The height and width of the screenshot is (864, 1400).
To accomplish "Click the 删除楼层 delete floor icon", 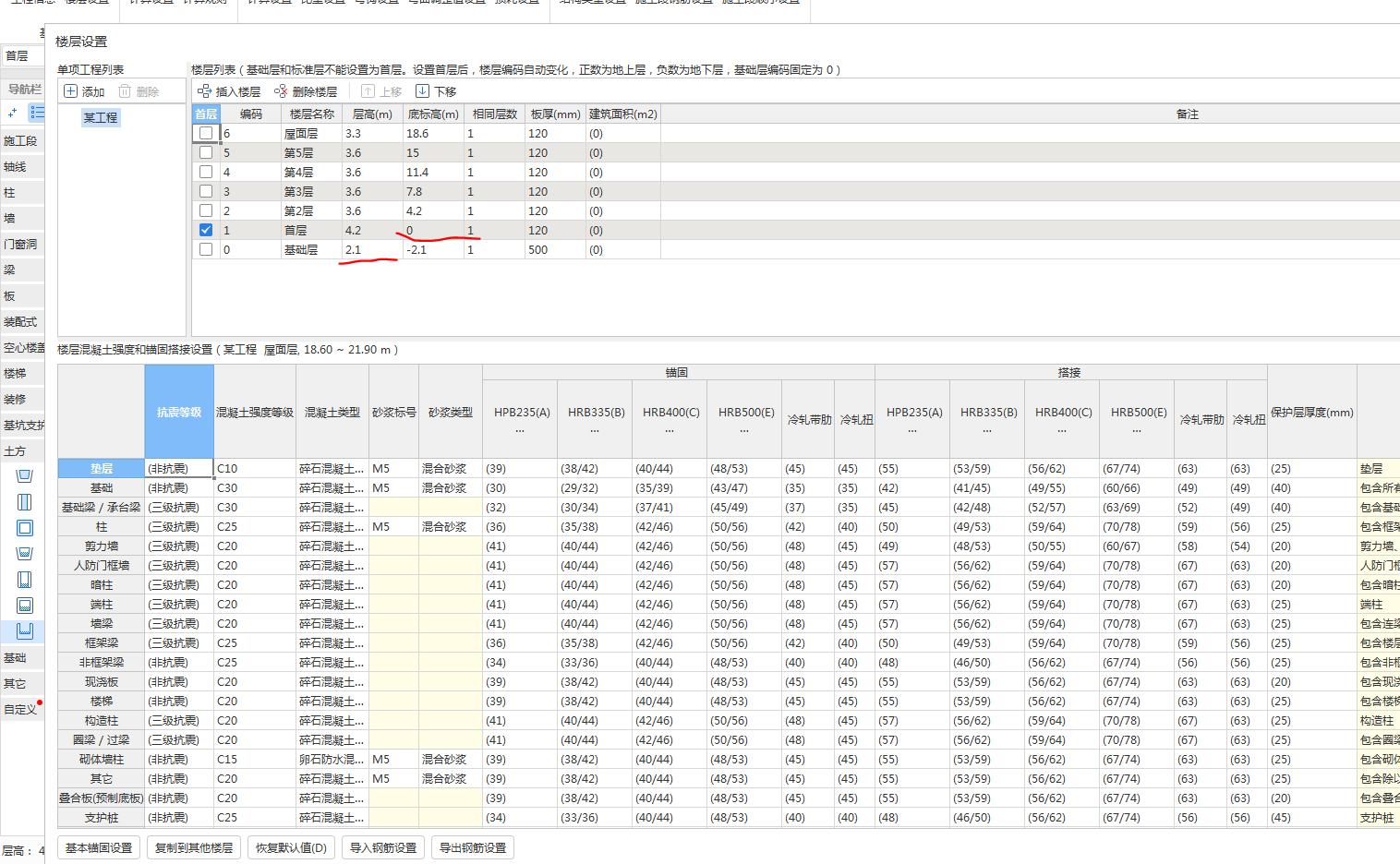I will point(281,91).
